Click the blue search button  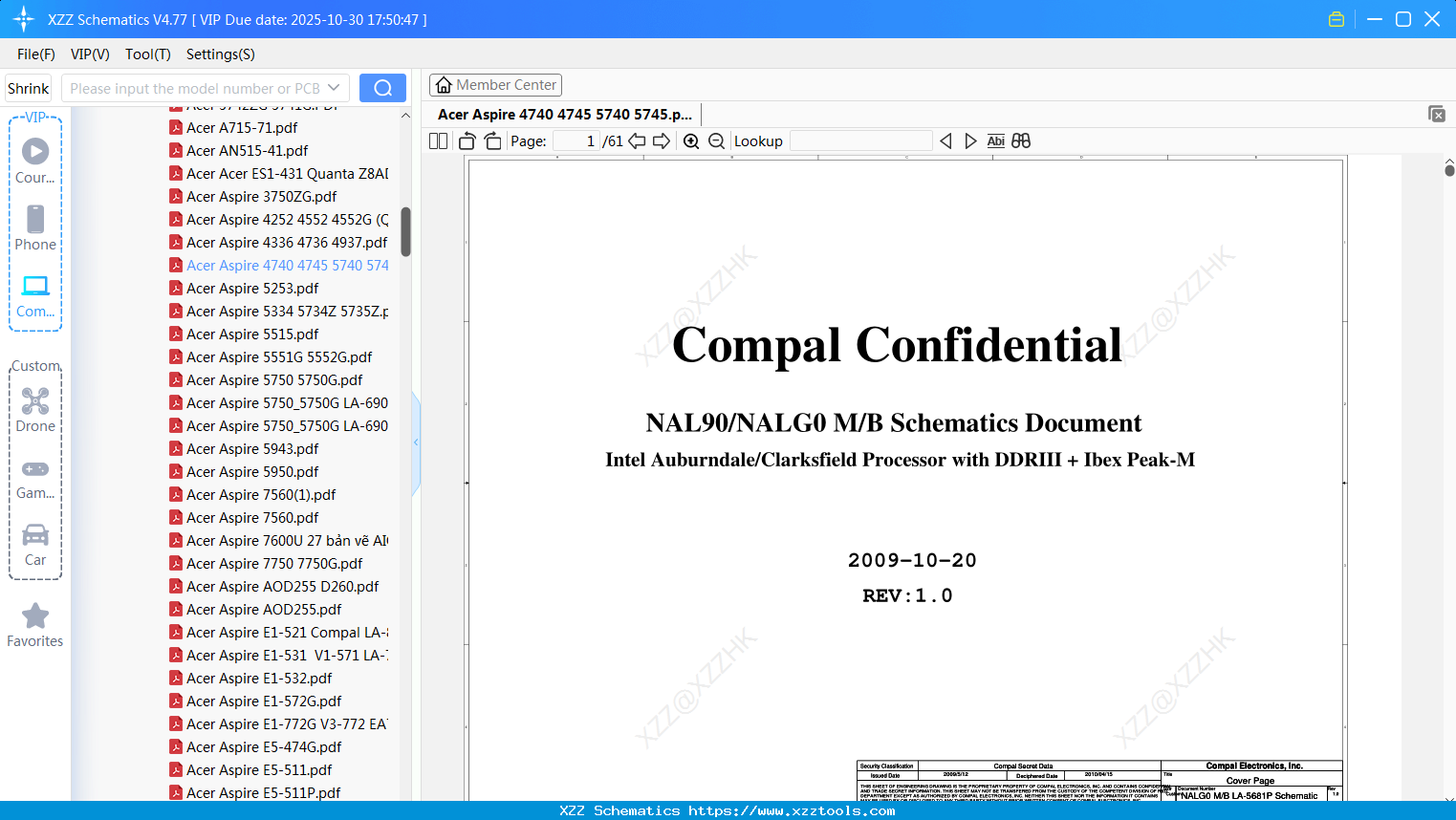[382, 88]
